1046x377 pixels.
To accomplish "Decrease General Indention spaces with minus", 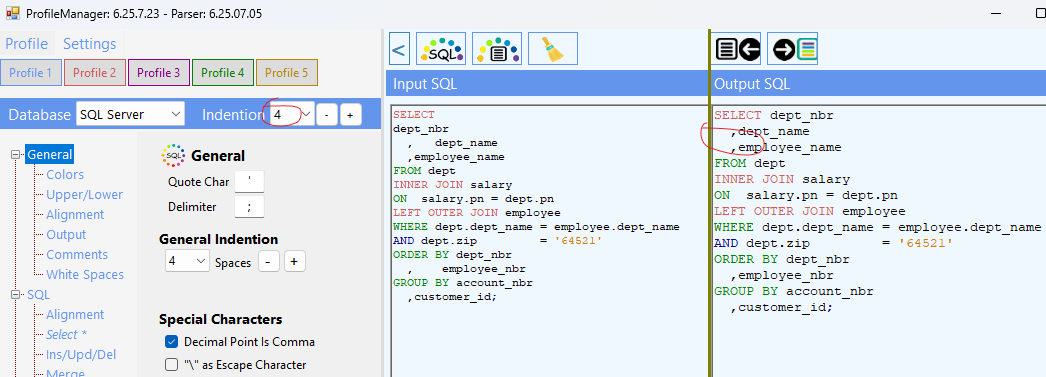I will (x=269, y=262).
